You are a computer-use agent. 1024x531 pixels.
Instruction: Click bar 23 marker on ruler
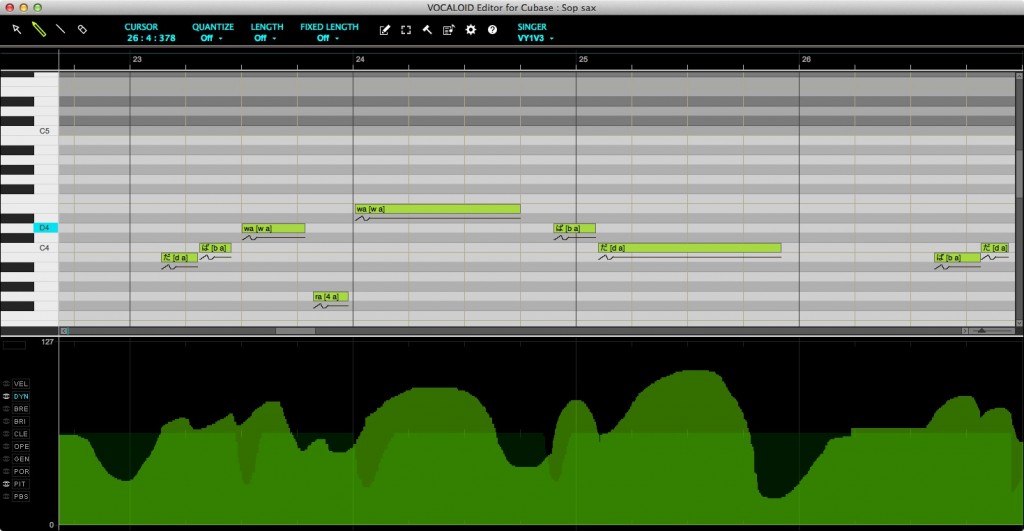point(136,59)
